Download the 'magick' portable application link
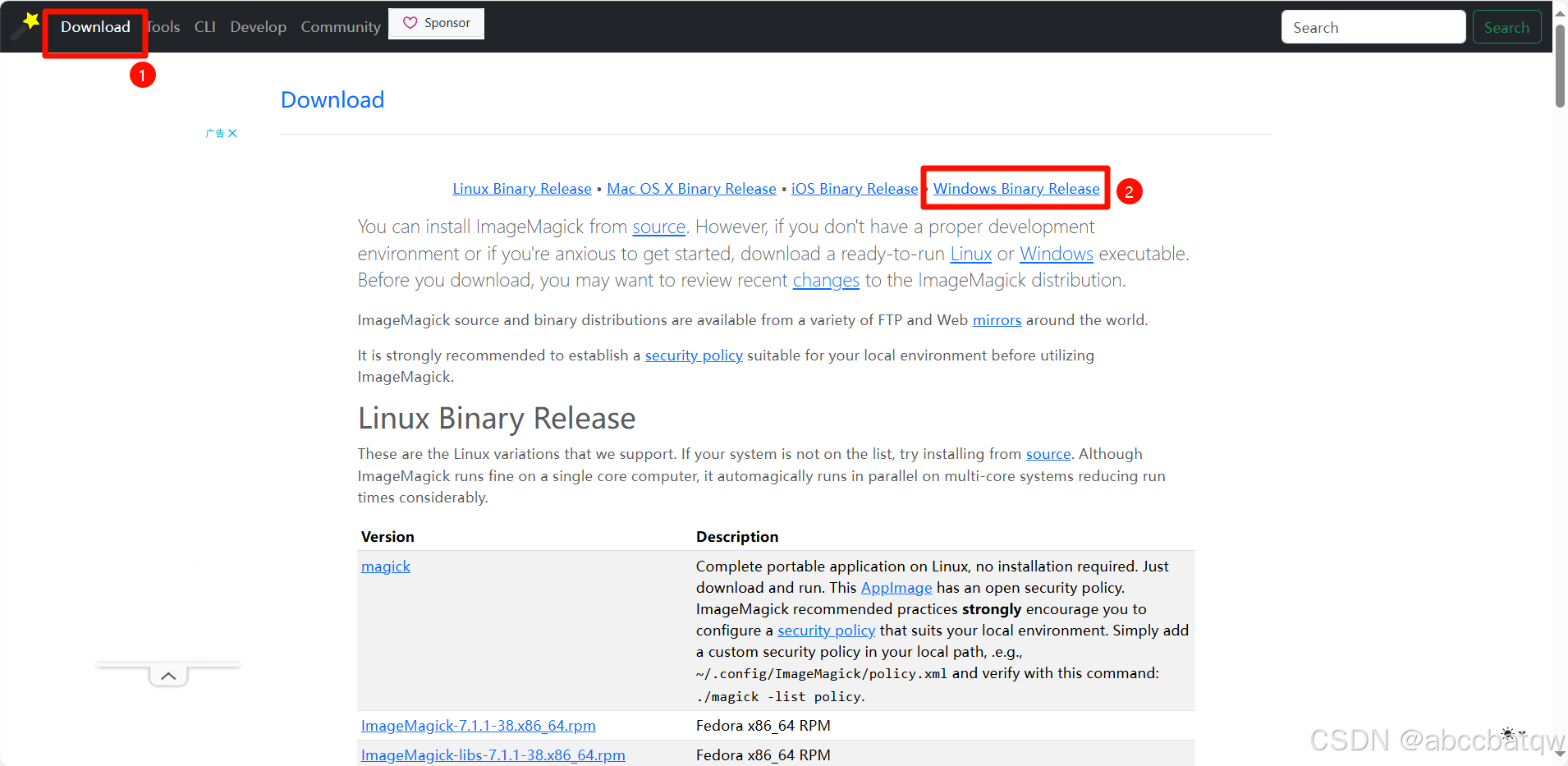 [386, 566]
